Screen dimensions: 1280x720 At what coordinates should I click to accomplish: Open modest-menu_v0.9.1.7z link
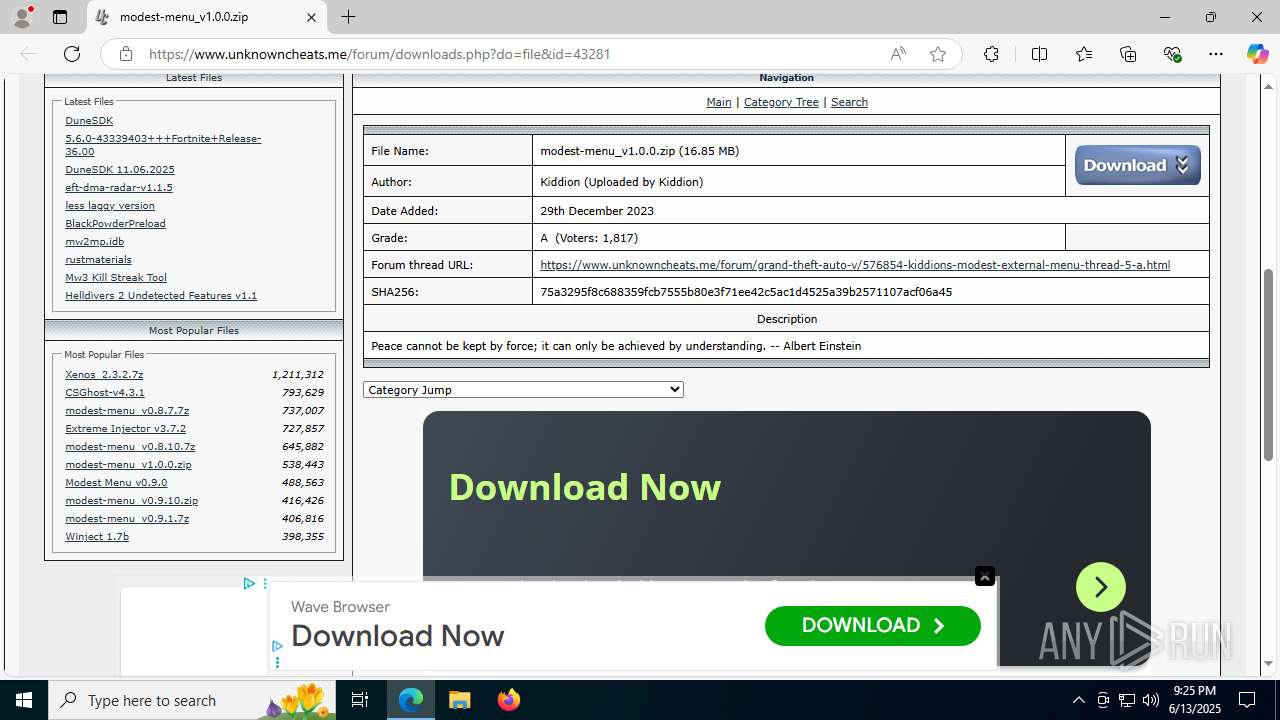[x=127, y=519]
